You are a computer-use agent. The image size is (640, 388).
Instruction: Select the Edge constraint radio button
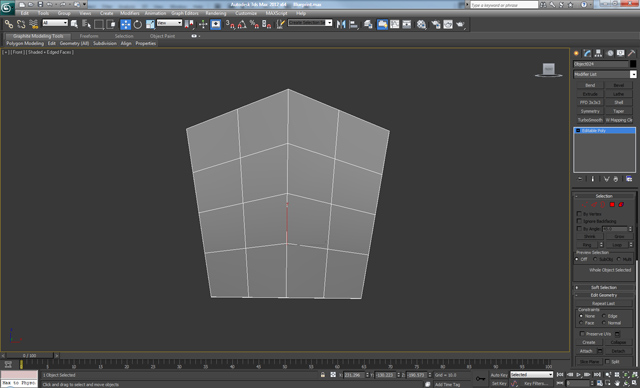[x=604, y=316]
